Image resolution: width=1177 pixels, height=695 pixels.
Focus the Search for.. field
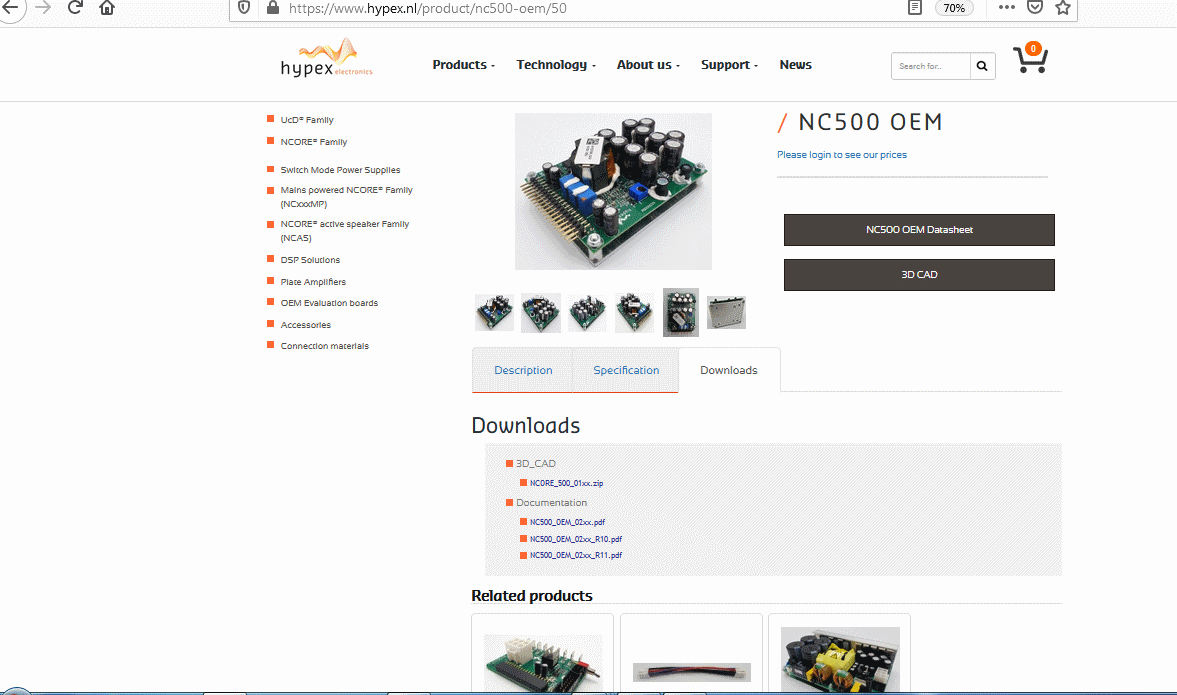[x=931, y=66]
